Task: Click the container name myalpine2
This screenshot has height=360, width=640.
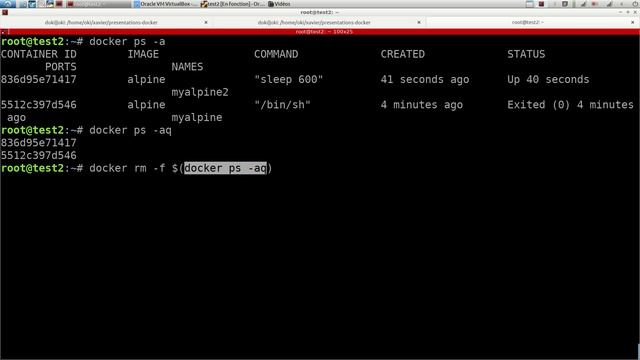Action: (200, 92)
